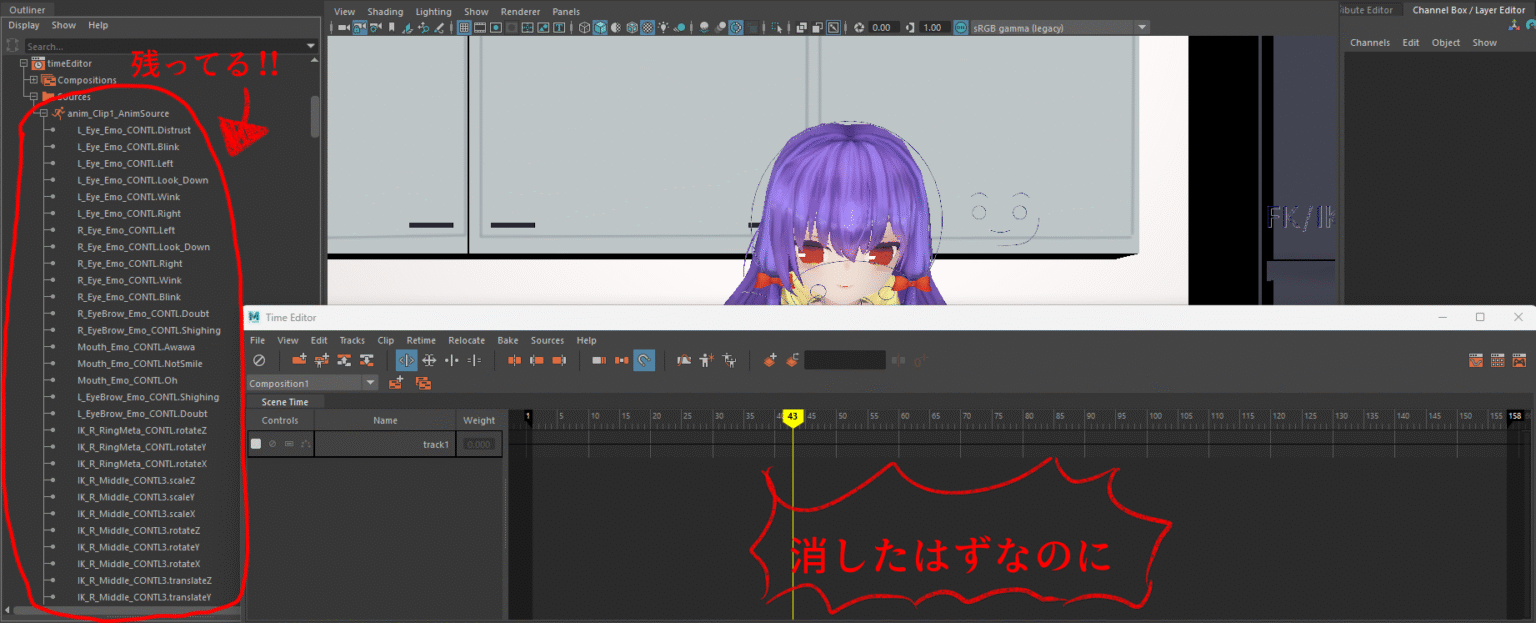Open the Retime menu in Time Editor
Image resolution: width=1536 pixels, height=623 pixels.
pyautogui.click(x=421, y=340)
